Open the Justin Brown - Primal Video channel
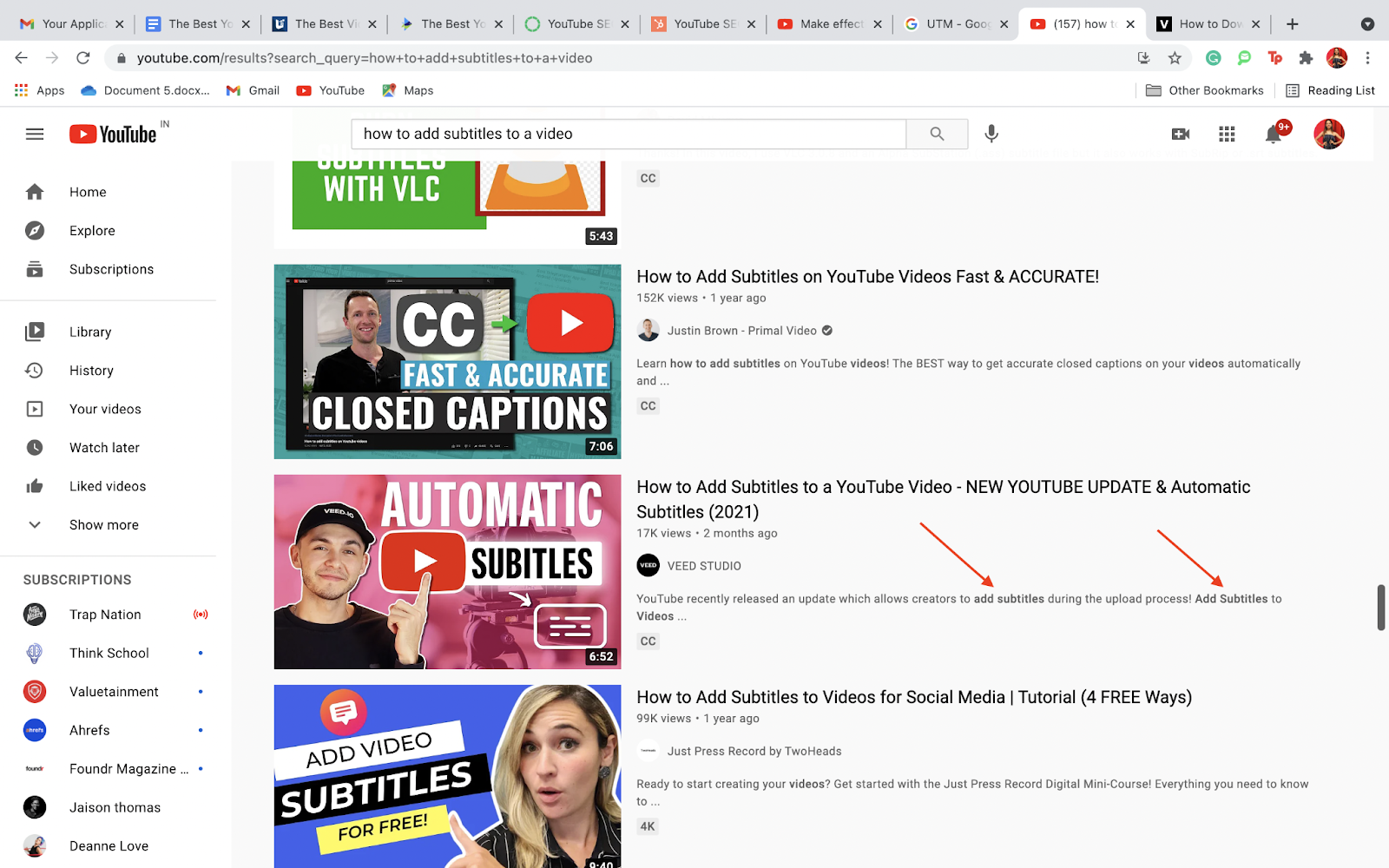 pyautogui.click(x=741, y=331)
